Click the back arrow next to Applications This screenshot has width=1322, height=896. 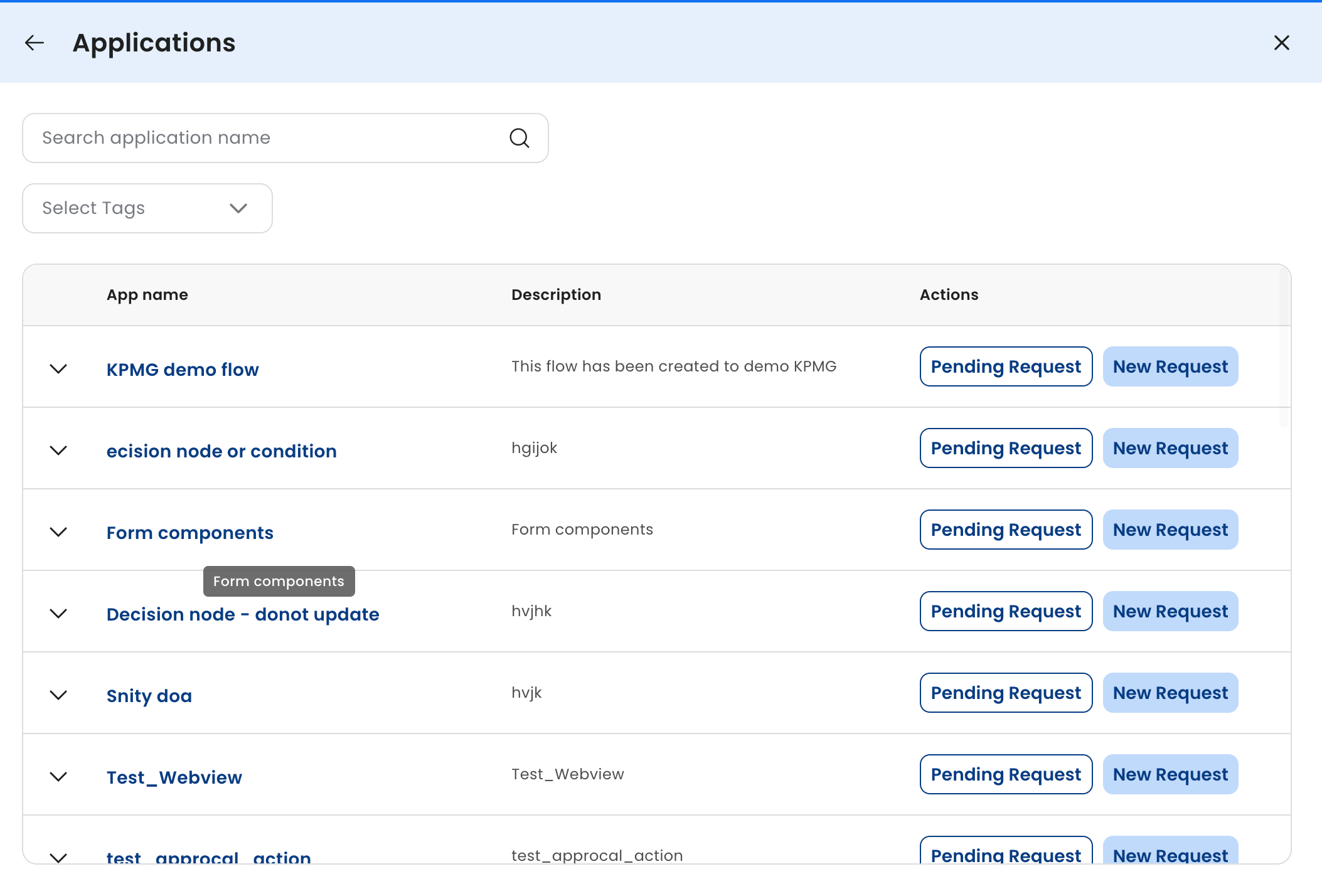(x=35, y=43)
